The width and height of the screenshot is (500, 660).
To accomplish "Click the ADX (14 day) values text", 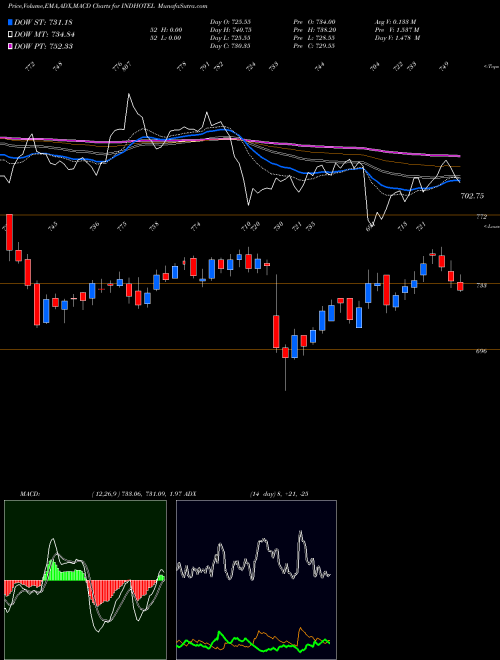I will [x=279, y=494].
